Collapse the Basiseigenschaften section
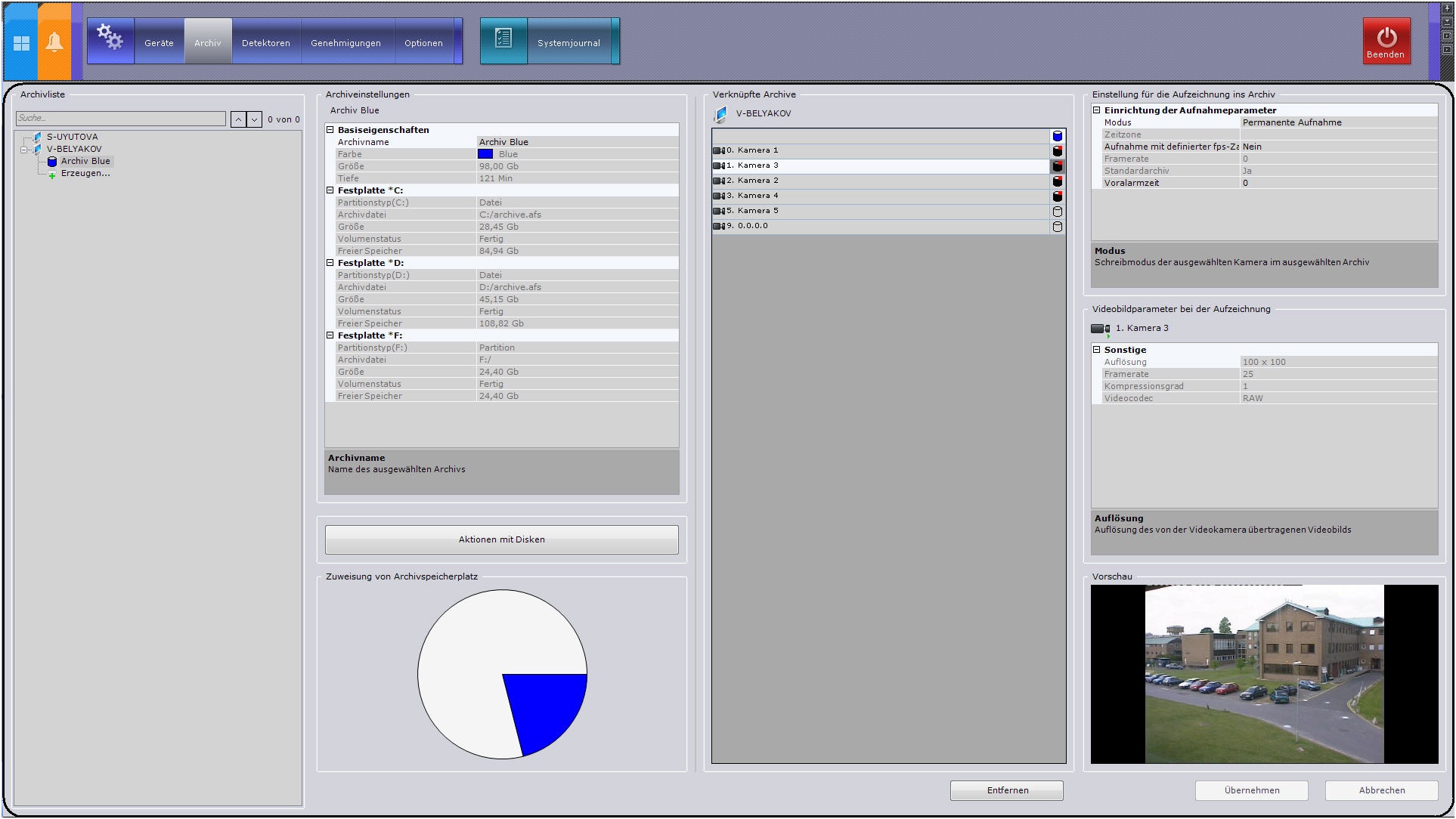 click(330, 130)
